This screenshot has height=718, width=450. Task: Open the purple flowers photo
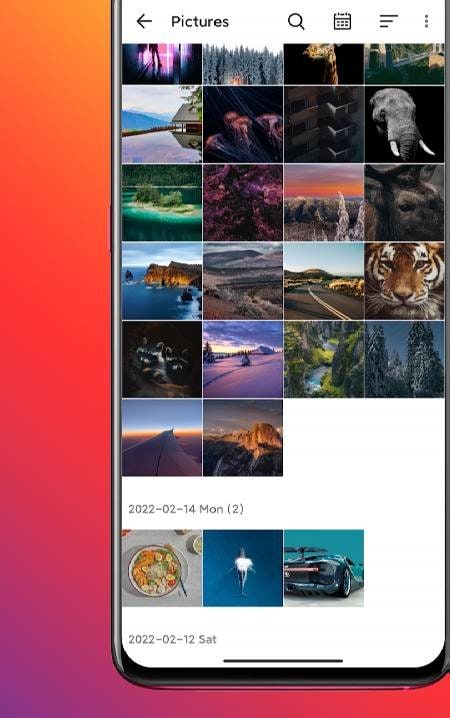point(243,203)
